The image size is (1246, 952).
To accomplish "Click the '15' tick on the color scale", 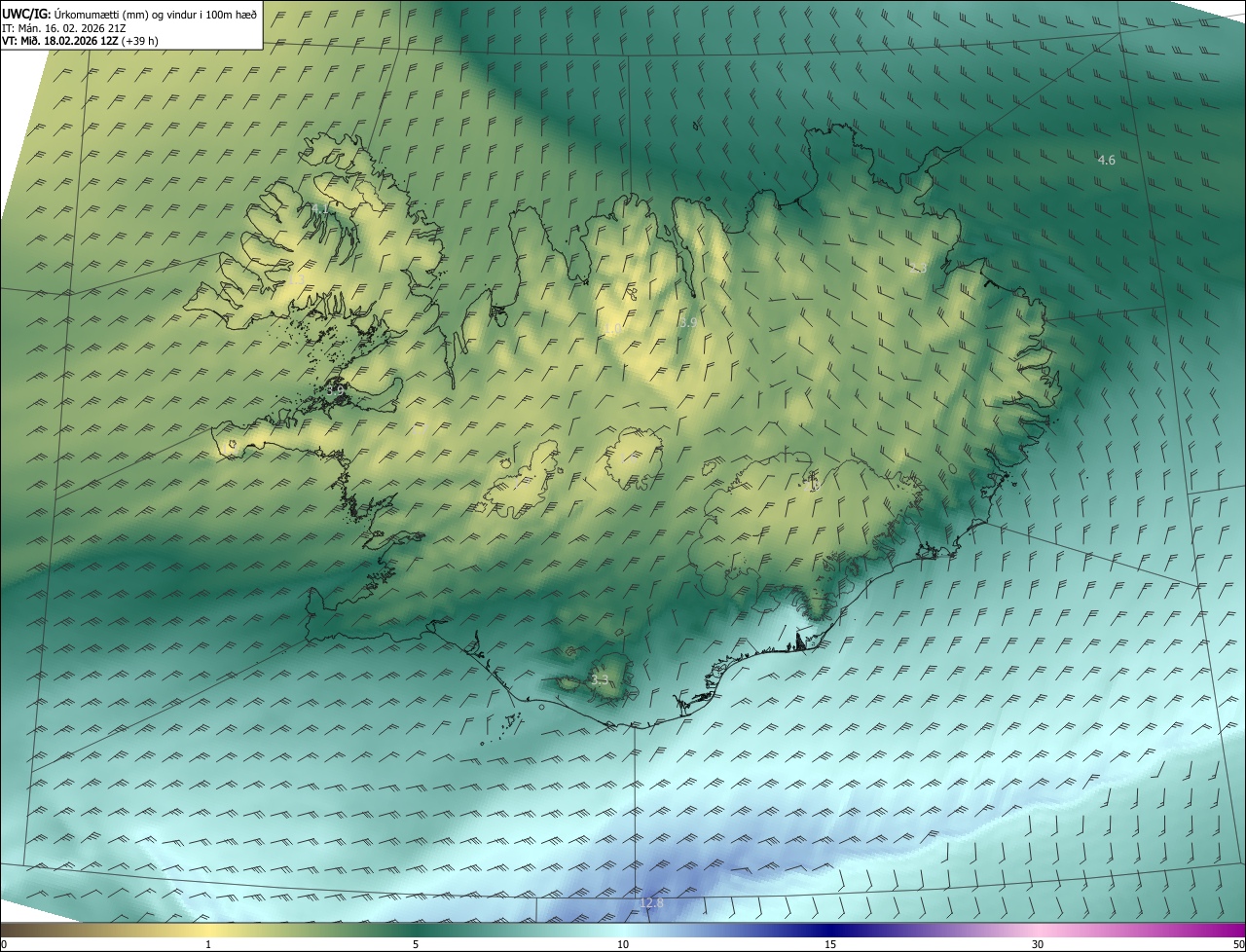I will pyautogui.click(x=830, y=944).
